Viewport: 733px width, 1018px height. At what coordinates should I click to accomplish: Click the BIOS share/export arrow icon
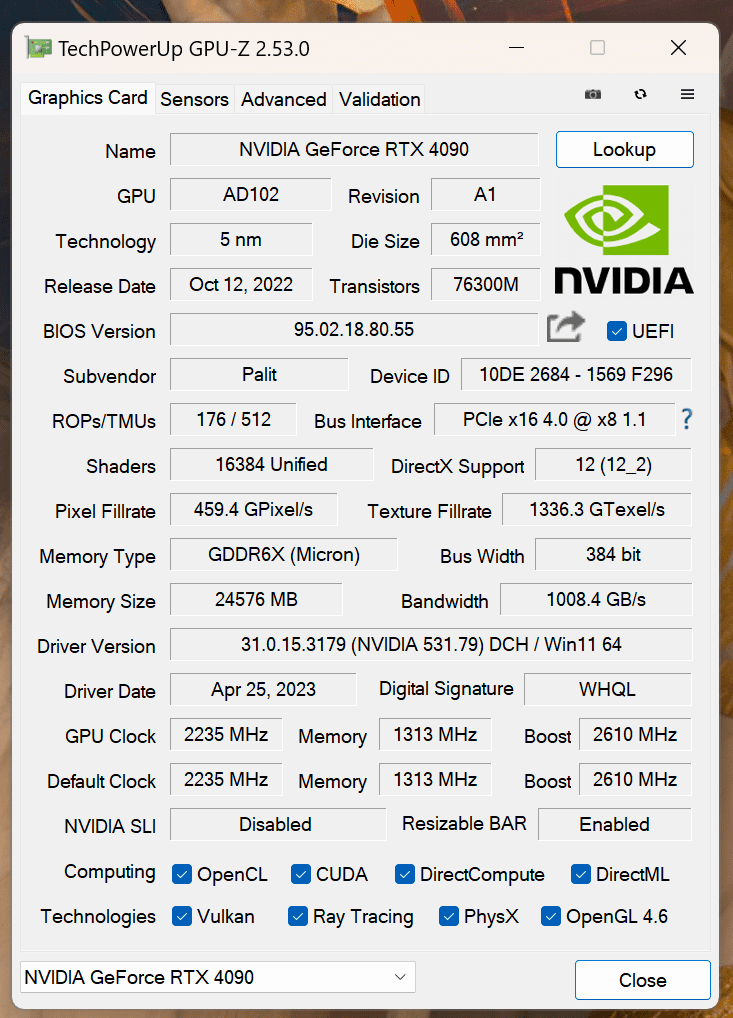pos(565,327)
